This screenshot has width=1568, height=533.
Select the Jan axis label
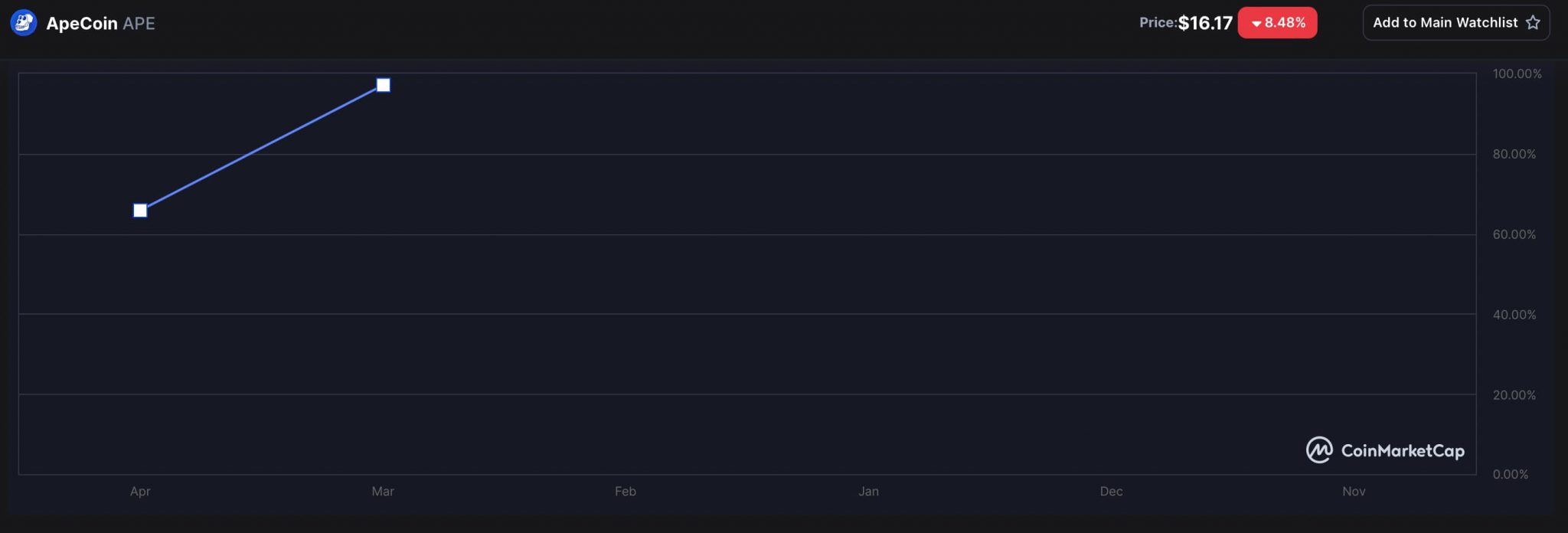pyautogui.click(x=869, y=492)
